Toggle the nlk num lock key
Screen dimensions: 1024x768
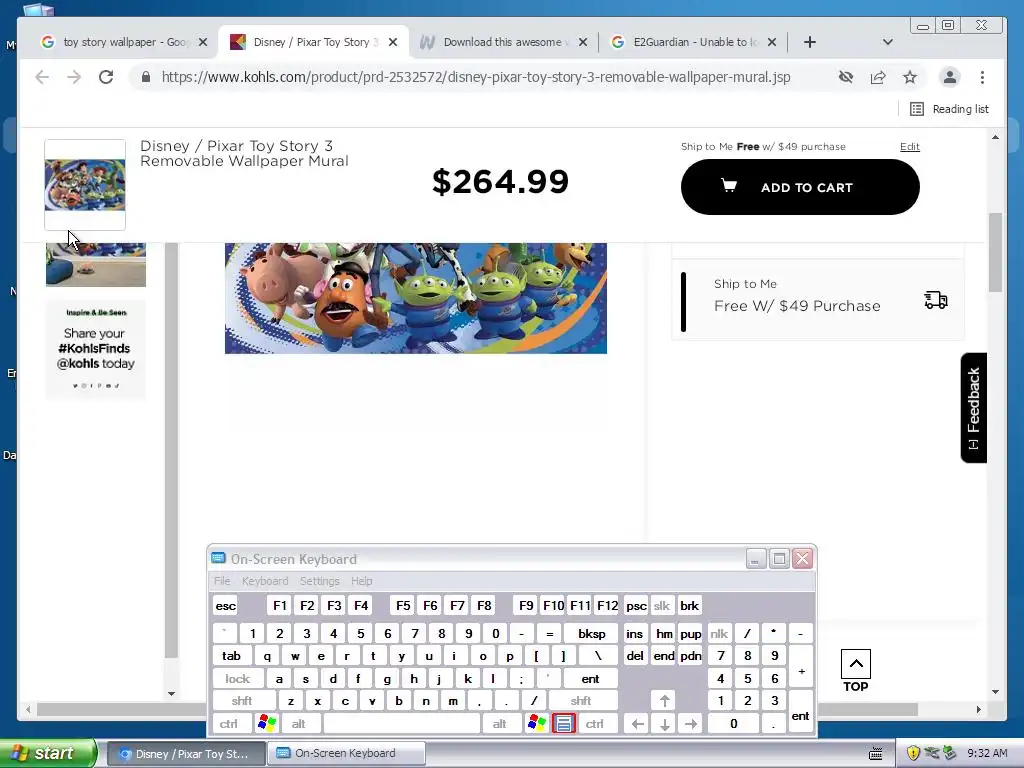(719, 633)
